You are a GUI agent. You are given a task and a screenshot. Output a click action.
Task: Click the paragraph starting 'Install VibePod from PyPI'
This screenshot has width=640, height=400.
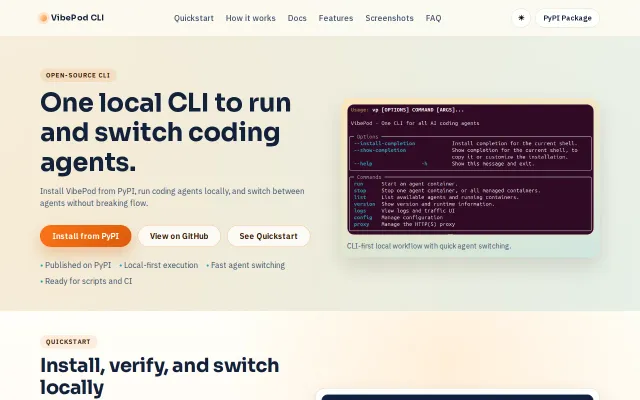(172, 197)
